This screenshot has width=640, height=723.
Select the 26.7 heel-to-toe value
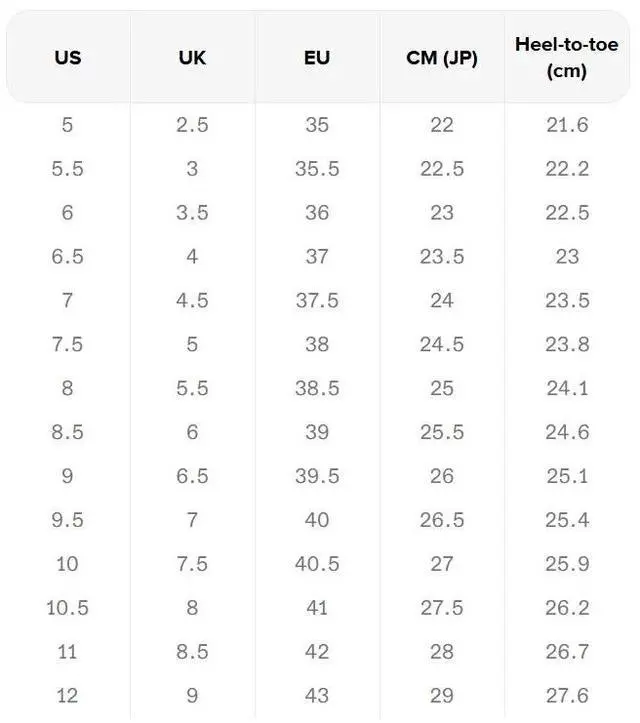tap(567, 652)
